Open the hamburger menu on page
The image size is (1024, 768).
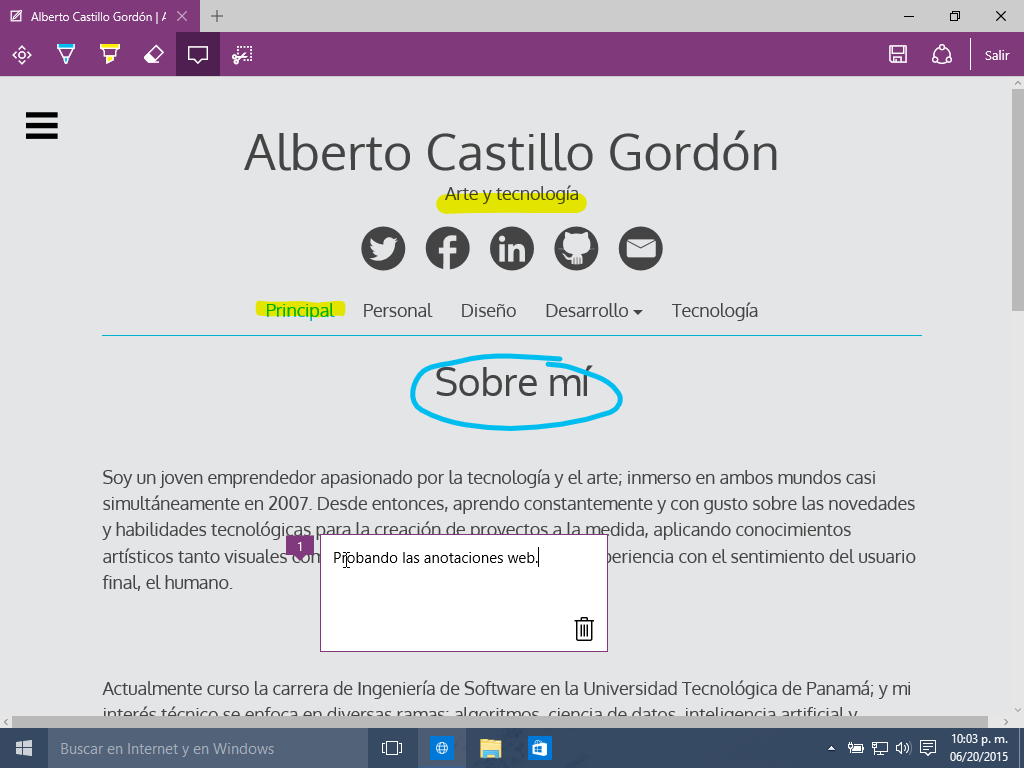click(42, 126)
